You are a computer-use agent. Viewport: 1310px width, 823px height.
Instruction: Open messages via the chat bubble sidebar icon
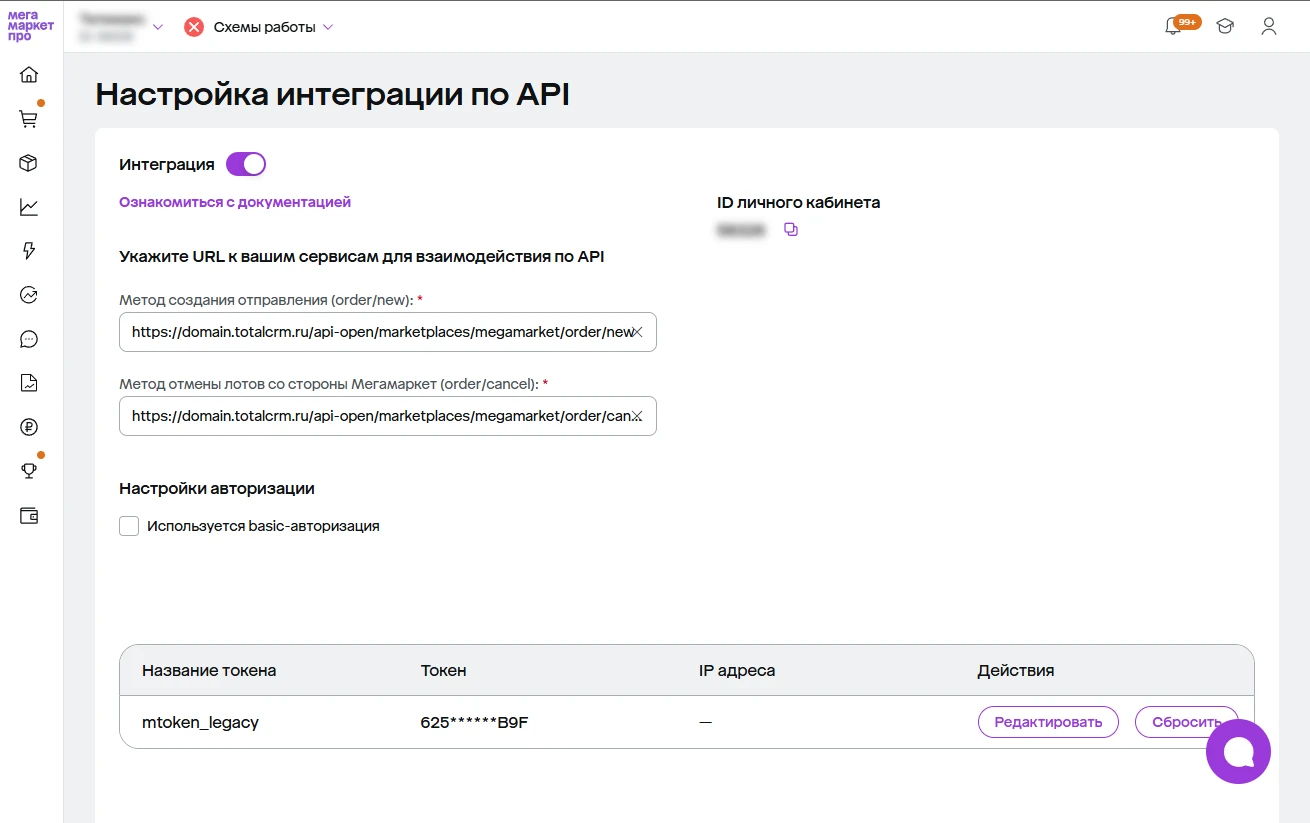[29, 338]
